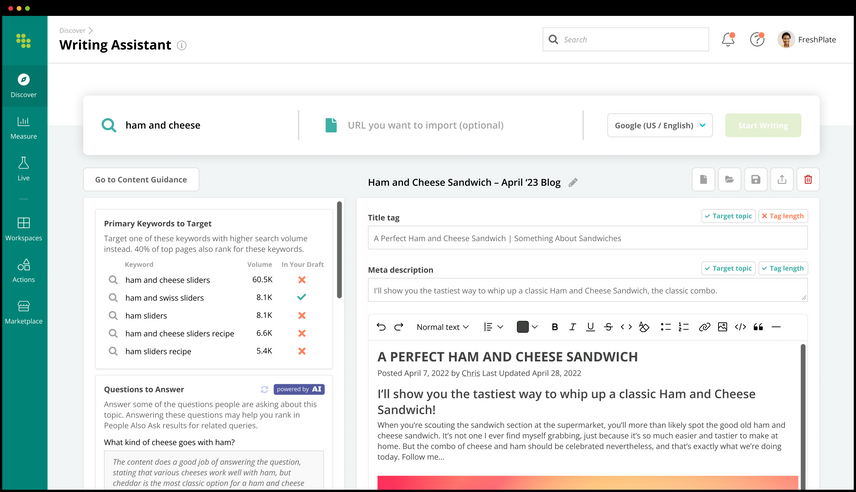The image size is (856, 492).
Task: Insert an image in the editor
Action: (722, 327)
